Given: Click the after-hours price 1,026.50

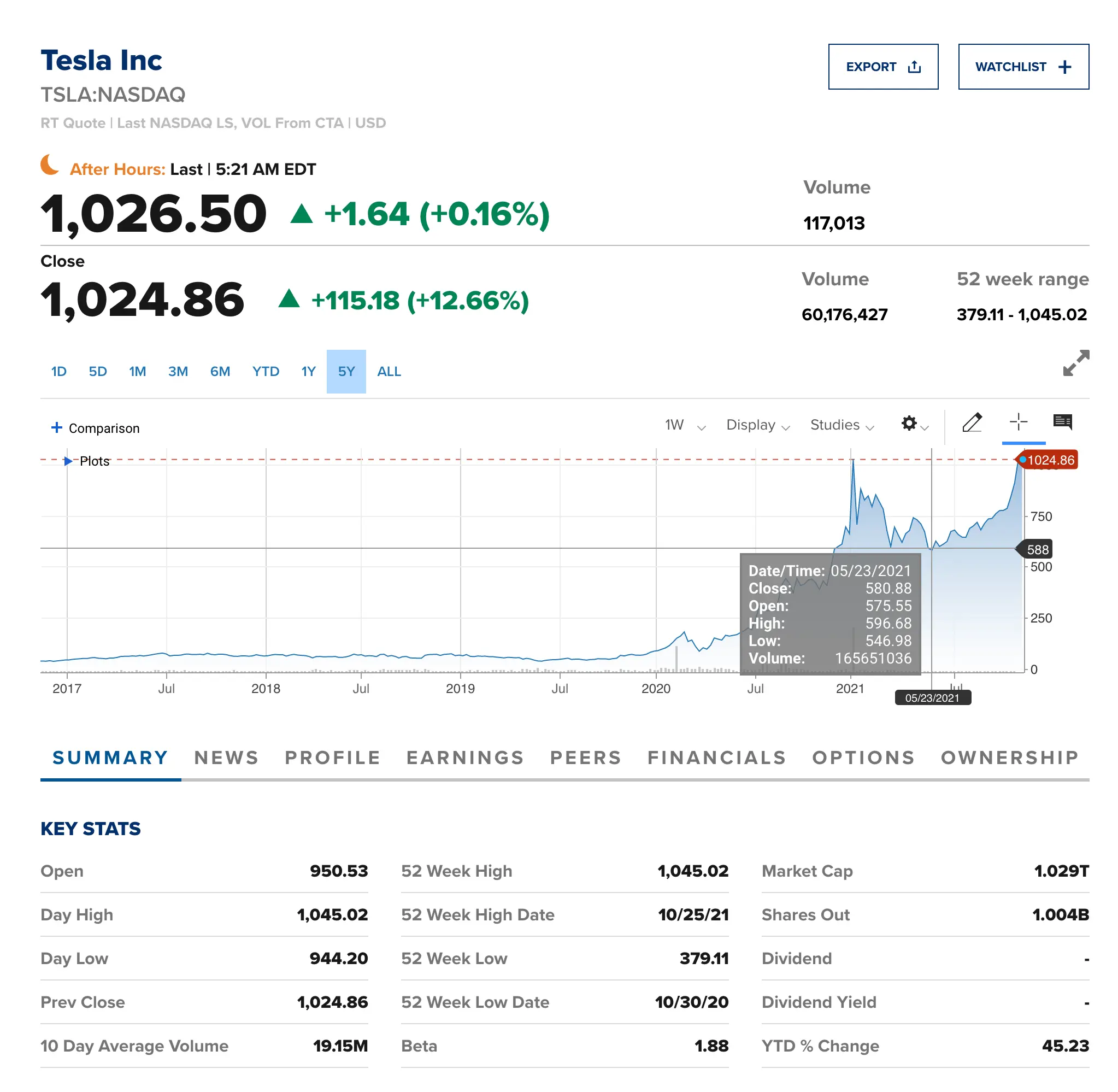Looking at the screenshot, I should 154,214.
